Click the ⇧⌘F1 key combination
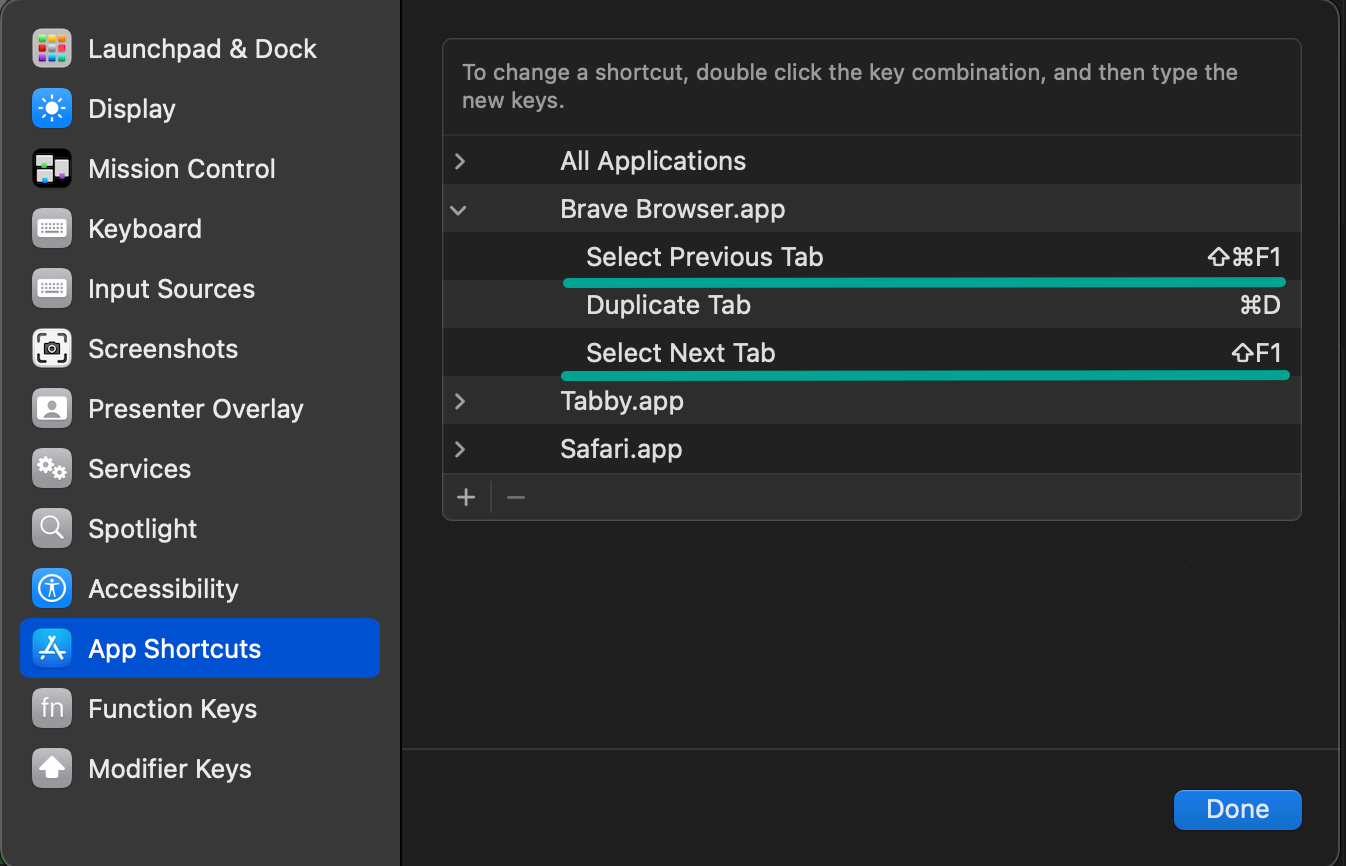 (1244, 257)
